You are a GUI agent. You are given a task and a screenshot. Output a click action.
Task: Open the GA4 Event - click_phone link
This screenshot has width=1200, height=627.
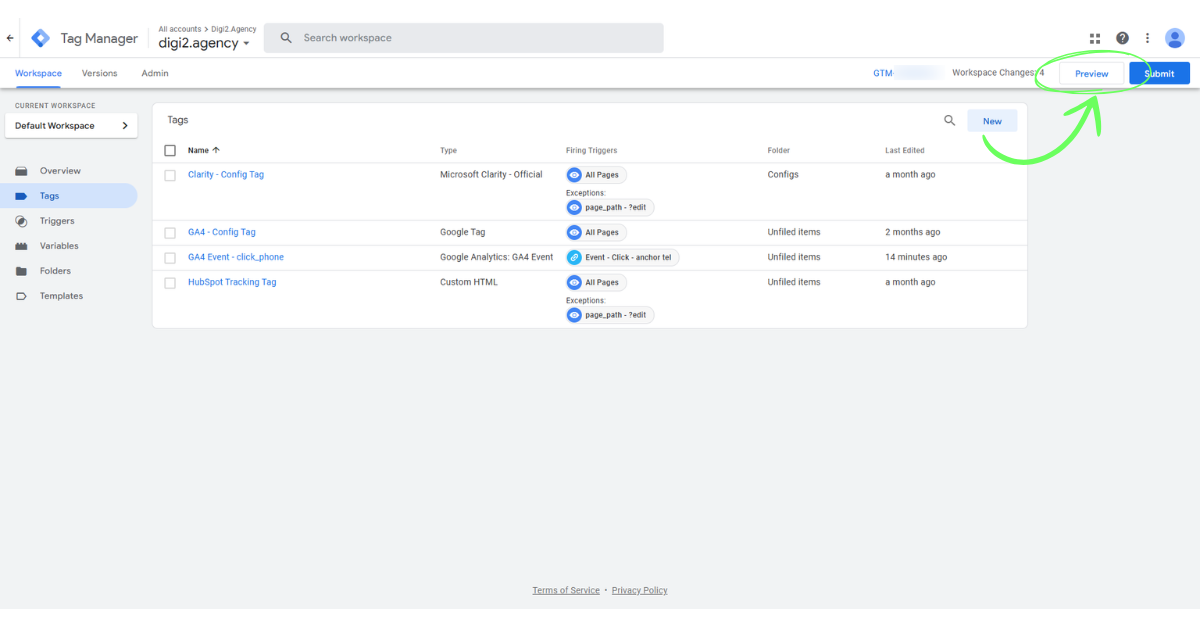tap(236, 257)
